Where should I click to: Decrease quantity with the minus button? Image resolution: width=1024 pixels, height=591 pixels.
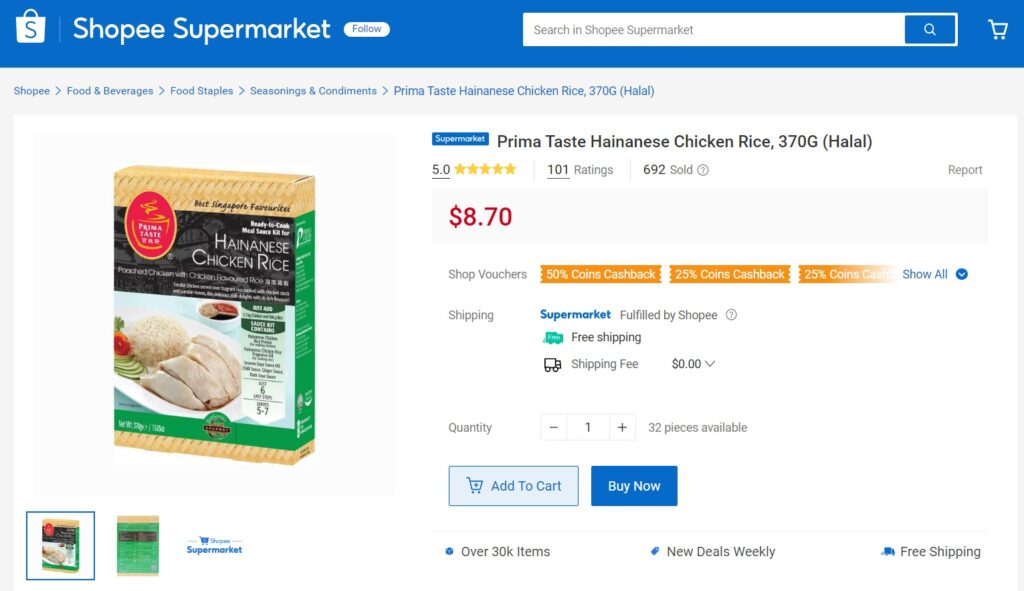554,428
